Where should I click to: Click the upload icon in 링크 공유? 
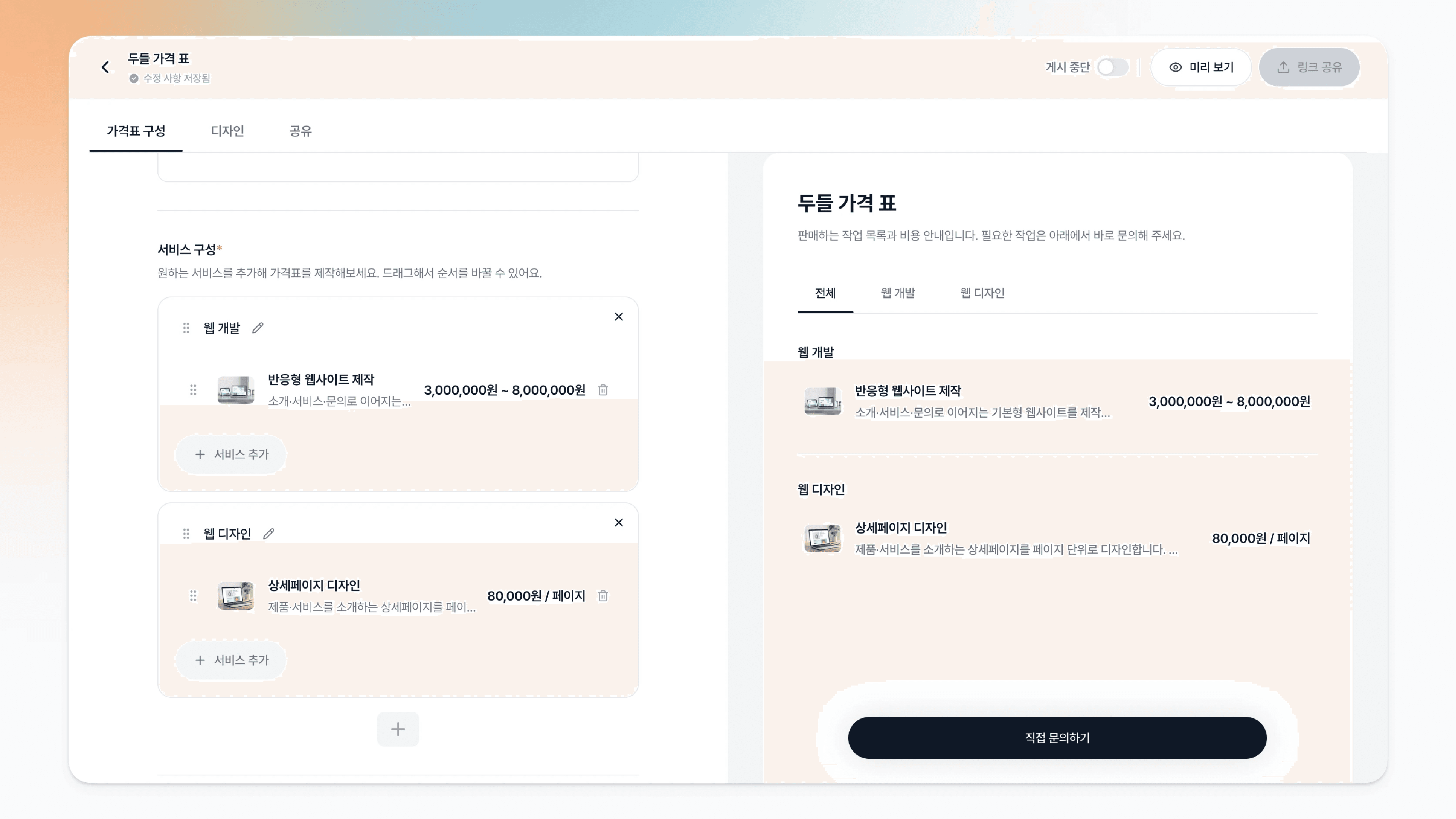tap(1283, 67)
